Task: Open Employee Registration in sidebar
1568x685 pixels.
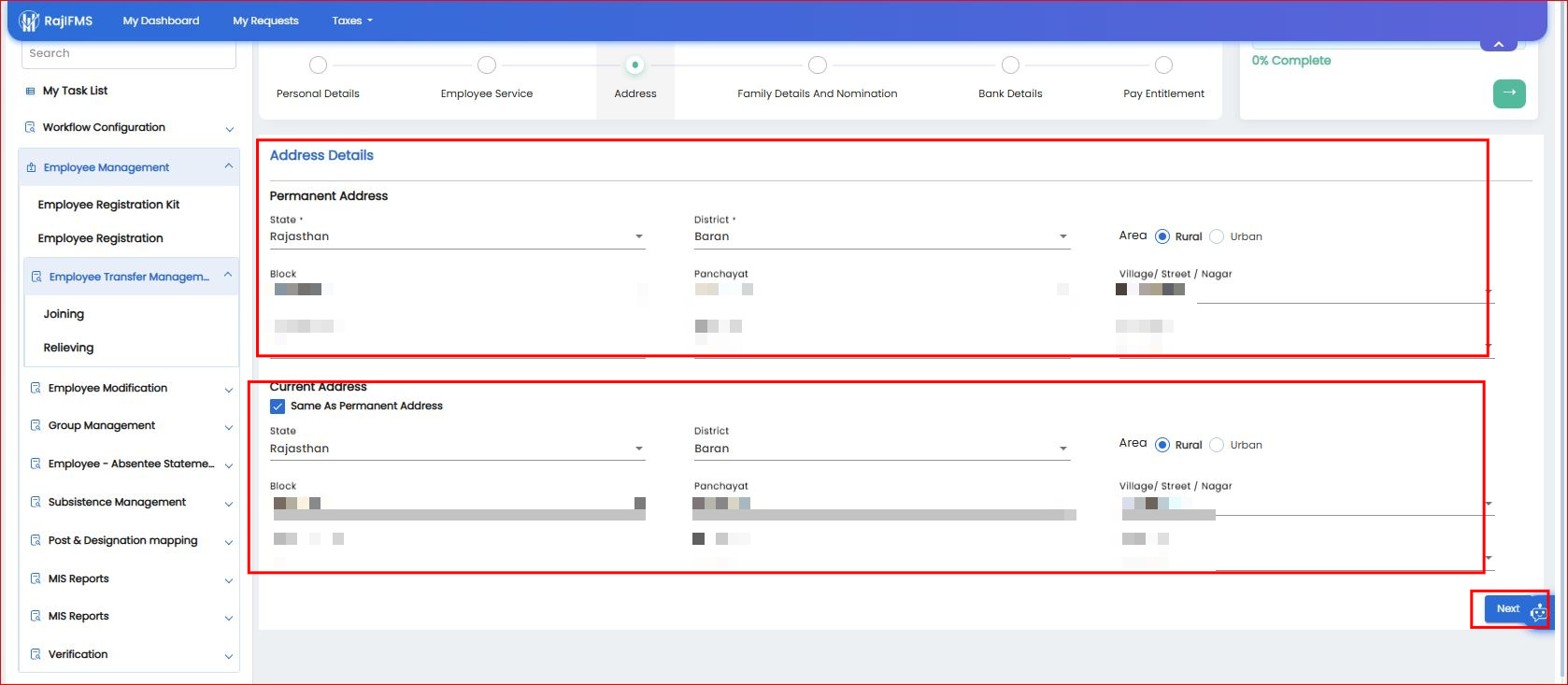Action: tap(100, 238)
